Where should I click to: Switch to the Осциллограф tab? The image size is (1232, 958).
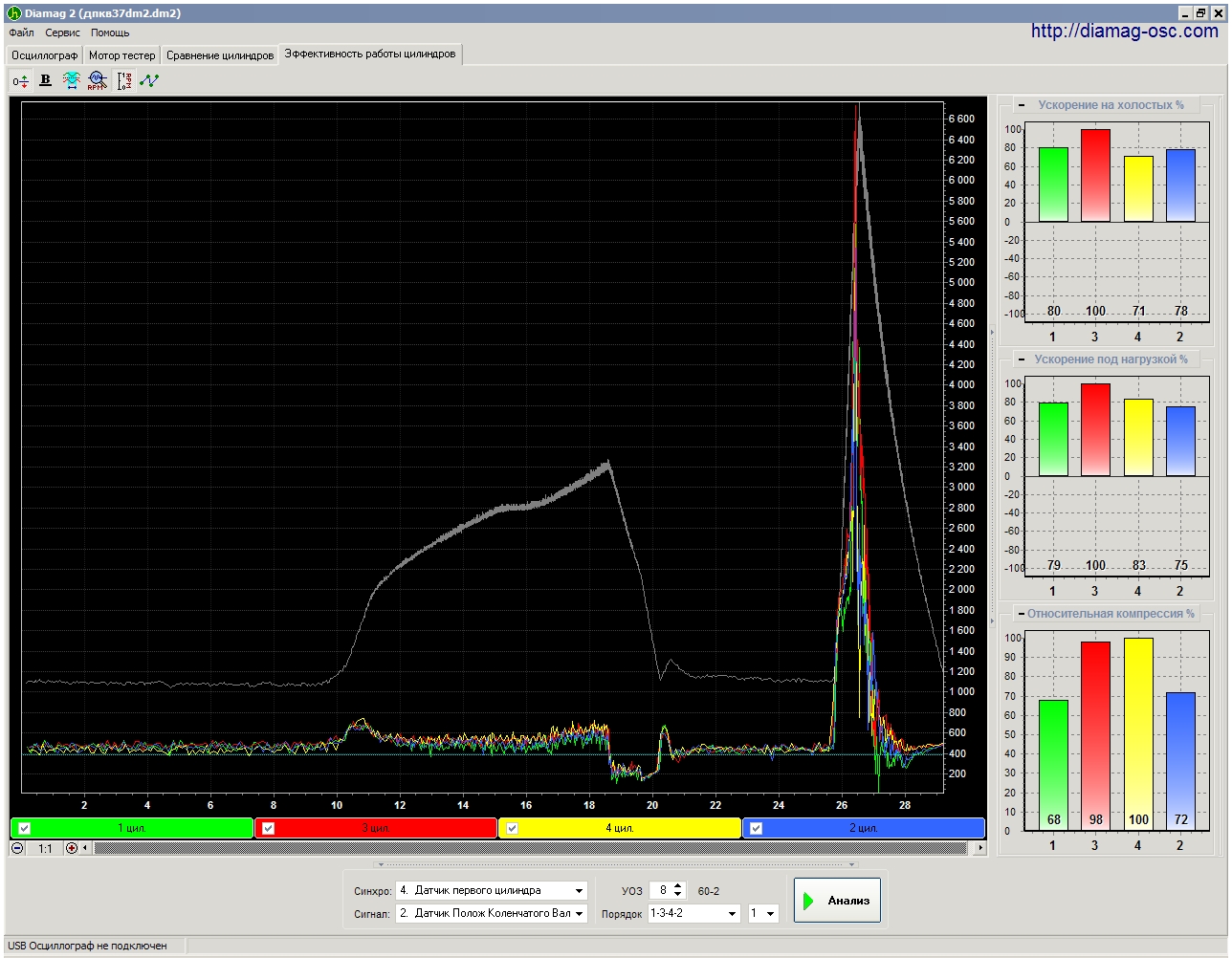pyautogui.click(x=44, y=55)
